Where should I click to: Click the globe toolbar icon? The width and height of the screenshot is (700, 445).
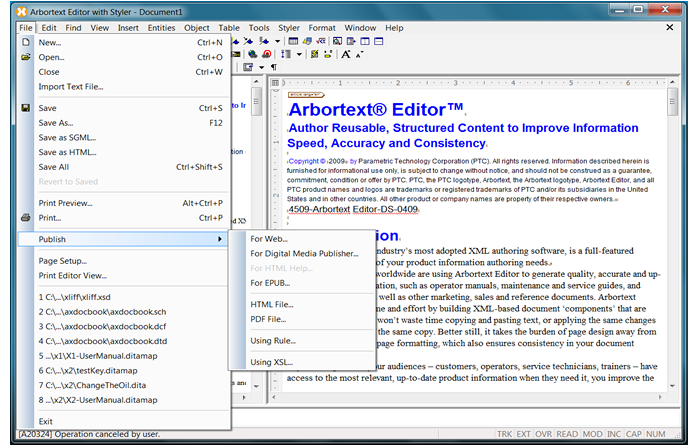253,54
